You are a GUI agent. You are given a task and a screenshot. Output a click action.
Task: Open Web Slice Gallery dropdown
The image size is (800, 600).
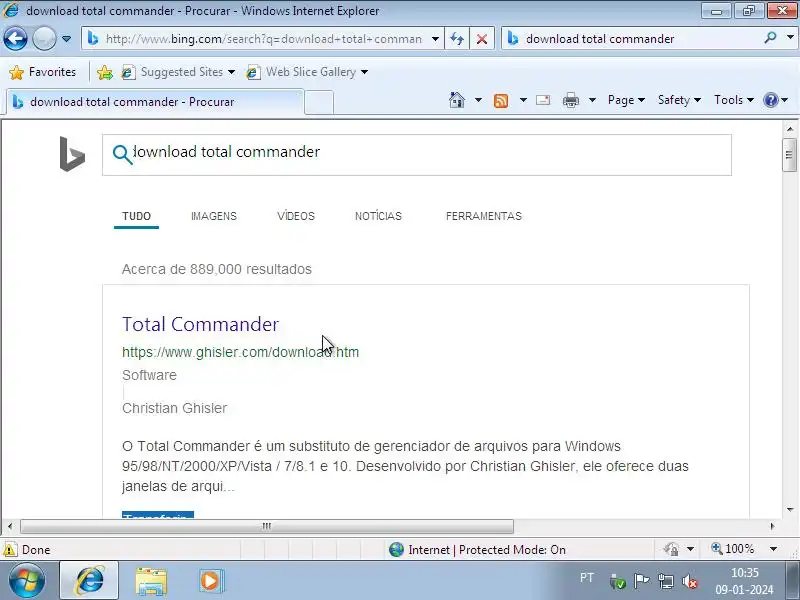307,72
